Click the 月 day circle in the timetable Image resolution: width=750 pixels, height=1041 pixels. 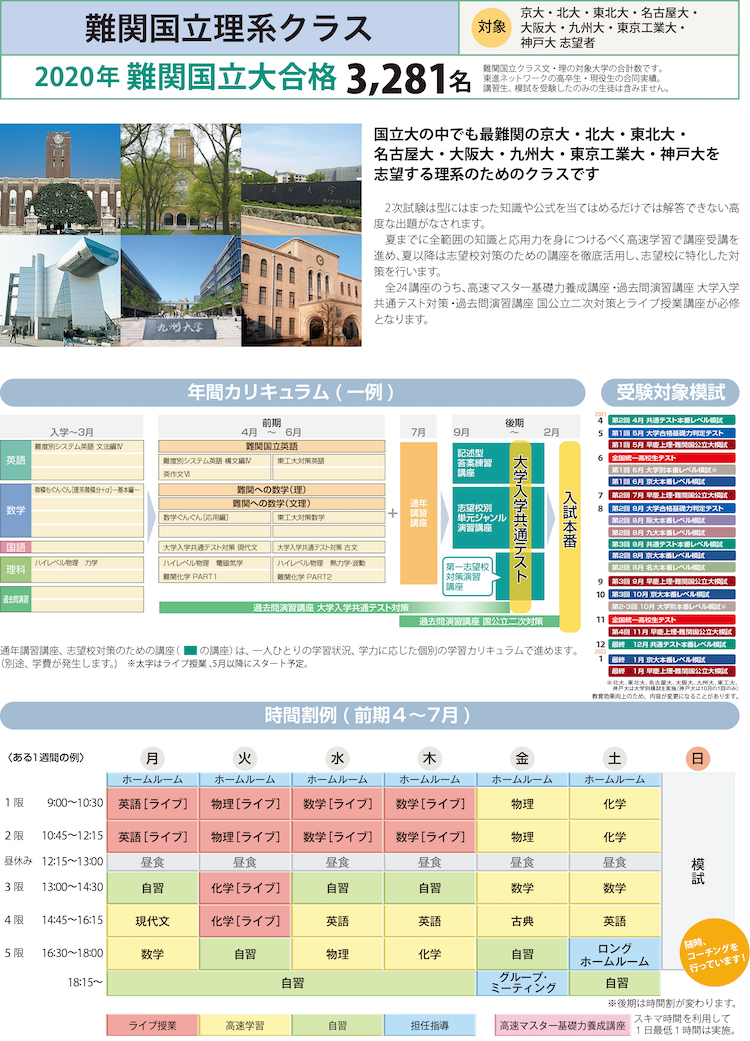[152, 758]
